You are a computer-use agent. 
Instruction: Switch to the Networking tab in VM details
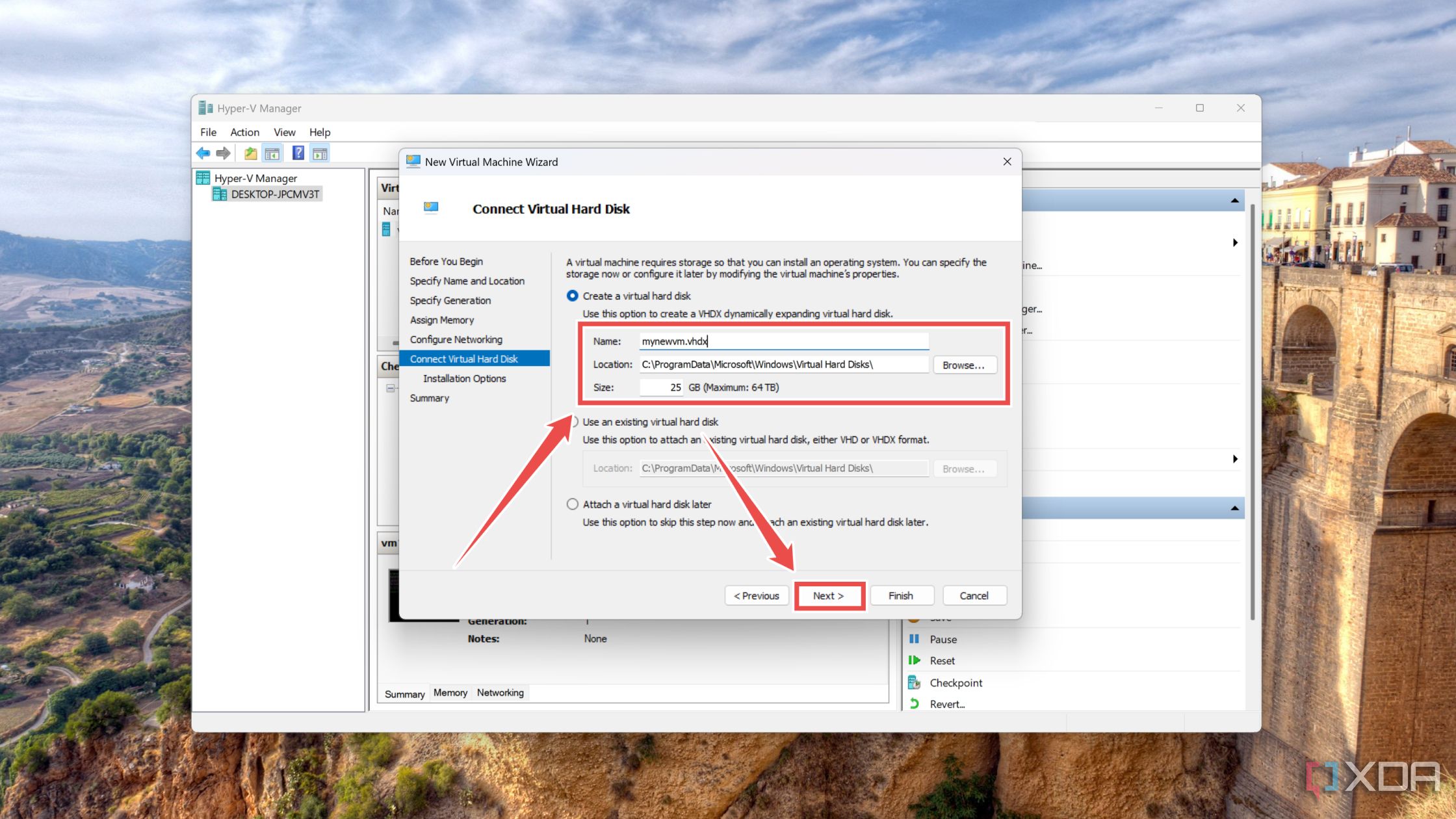500,692
